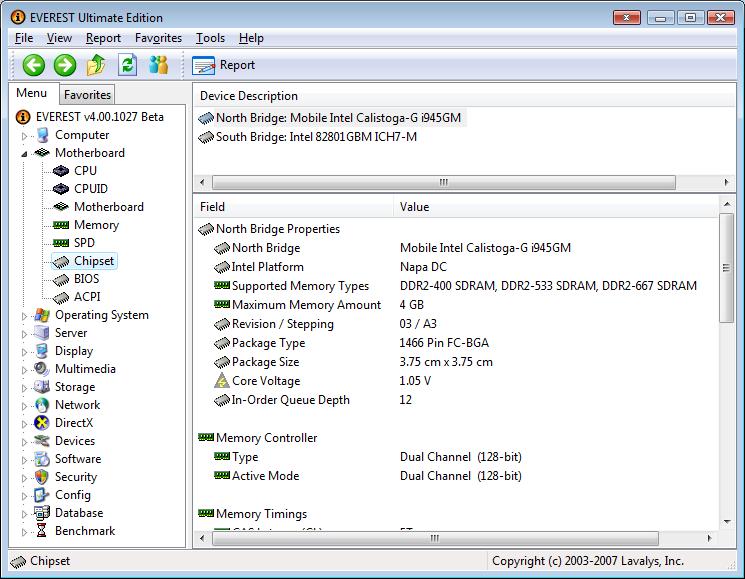Screen dimensions: 745x579
Task: Click the folder Up toolbar icon
Action: point(96,65)
